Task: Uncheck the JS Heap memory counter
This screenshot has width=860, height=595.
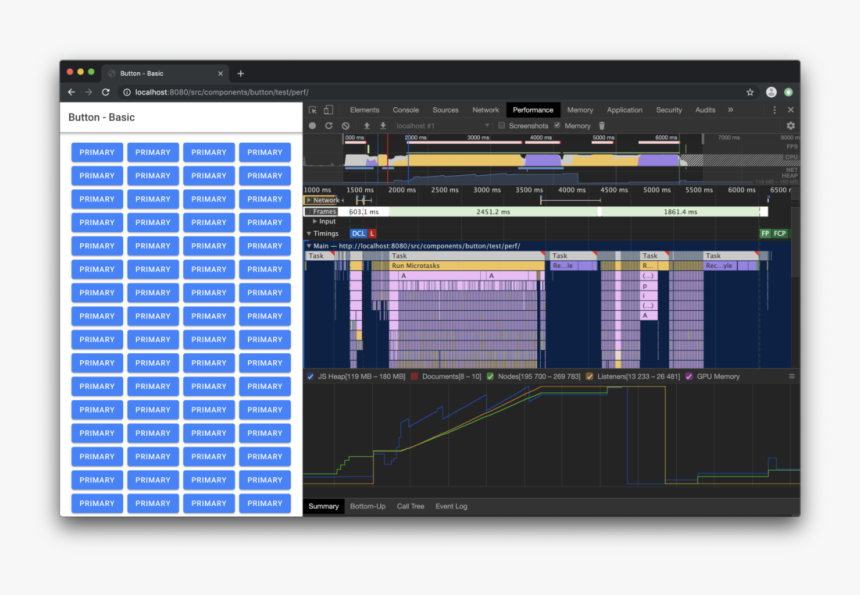Action: [308, 377]
